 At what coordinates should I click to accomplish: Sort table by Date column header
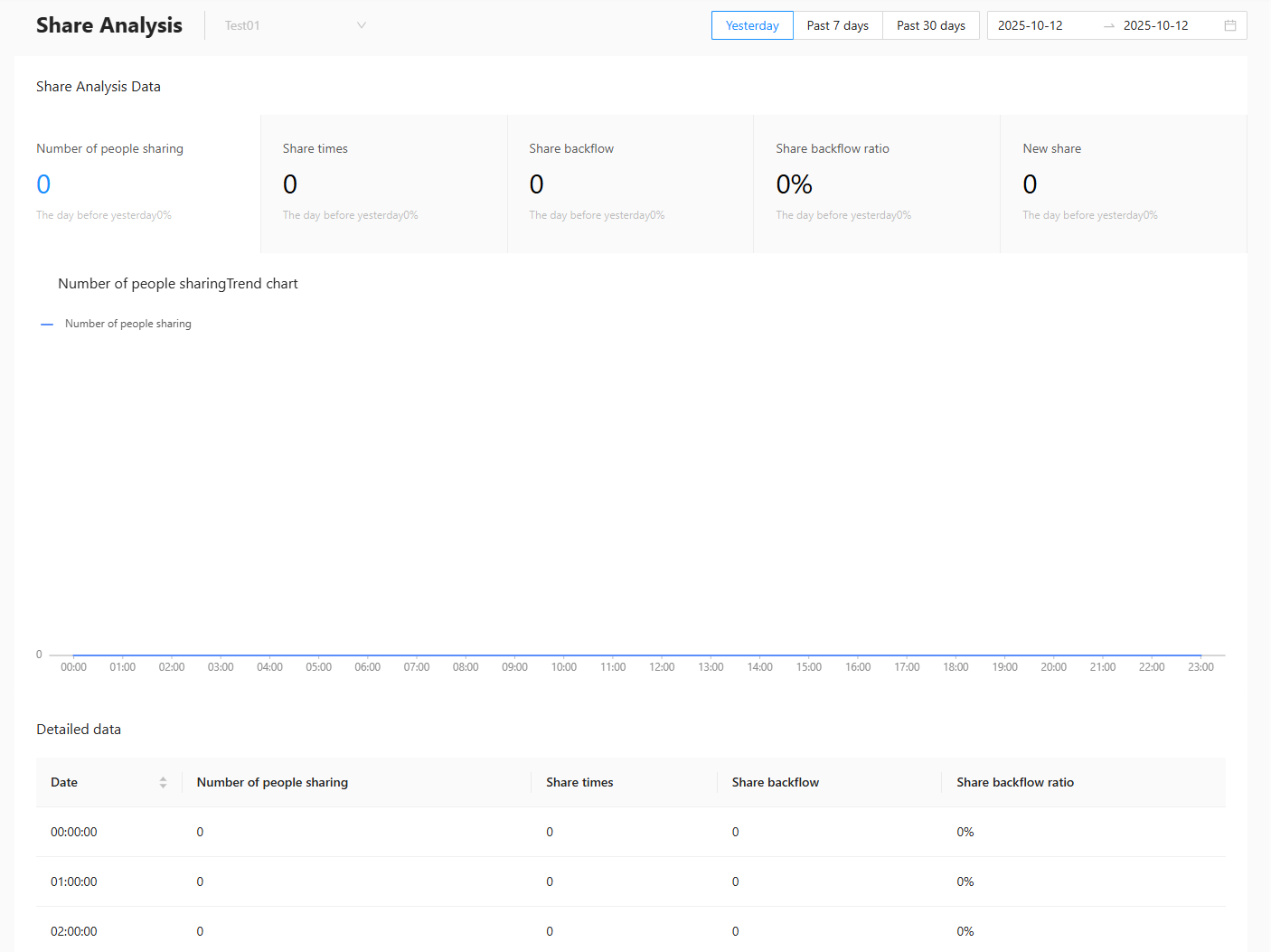tap(64, 783)
